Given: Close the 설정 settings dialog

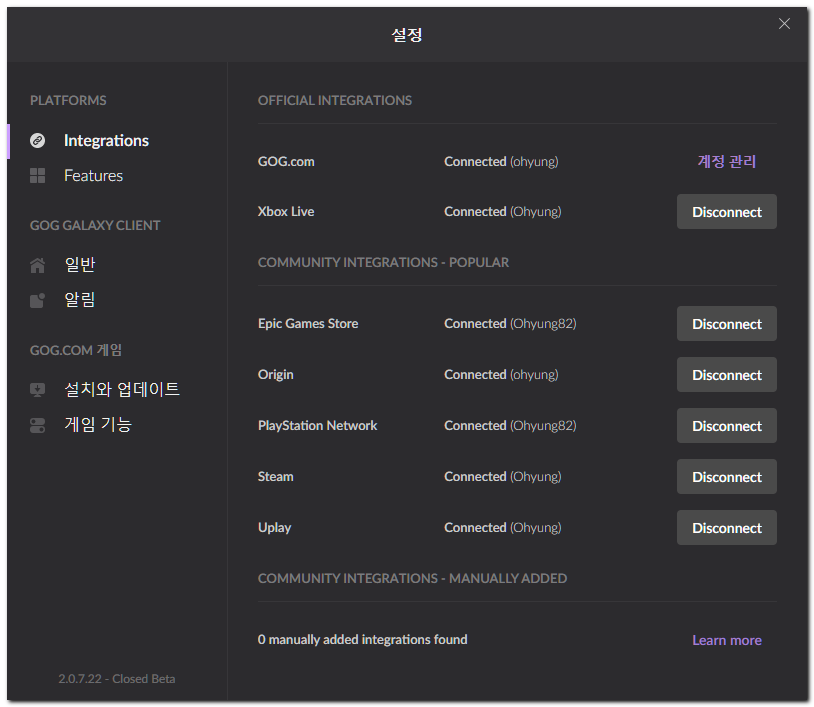Looking at the screenshot, I should coord(784,23).
